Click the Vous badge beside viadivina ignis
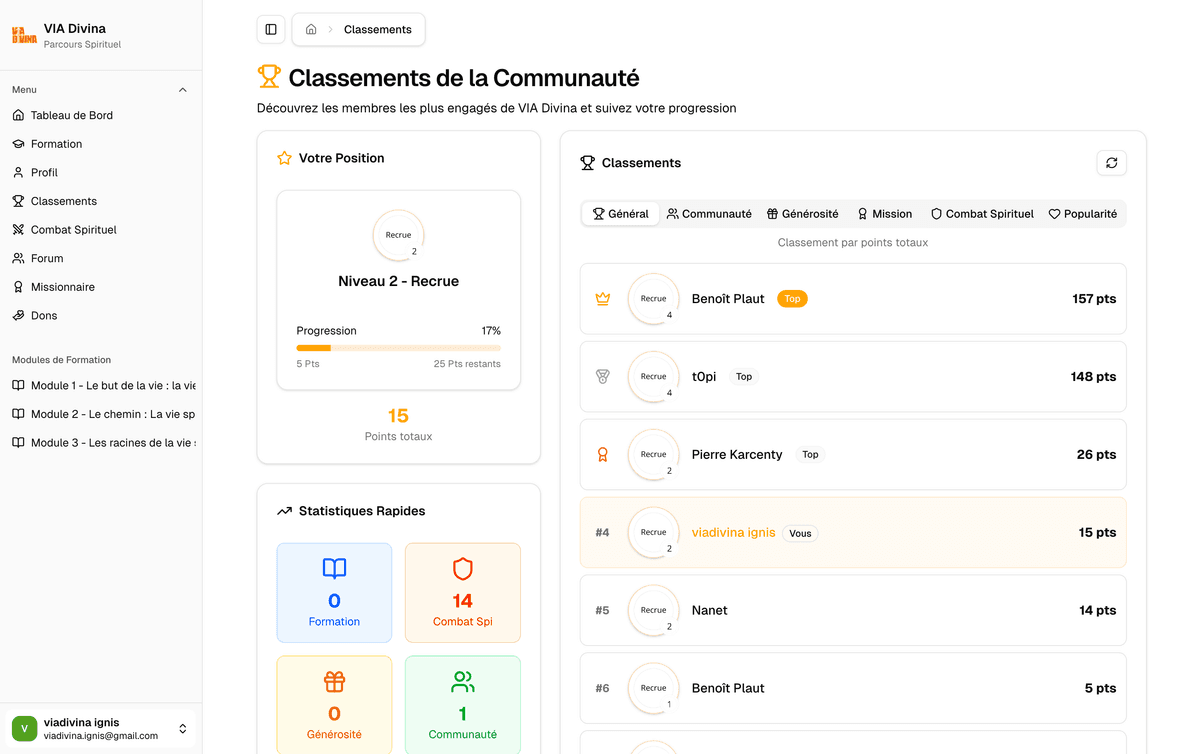Screen dimensions: 1200x754 pyautogui.click(x=800, y=533)
